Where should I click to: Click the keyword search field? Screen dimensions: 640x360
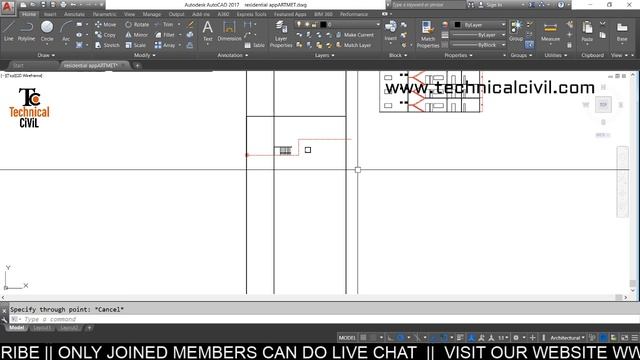(428, 5)
